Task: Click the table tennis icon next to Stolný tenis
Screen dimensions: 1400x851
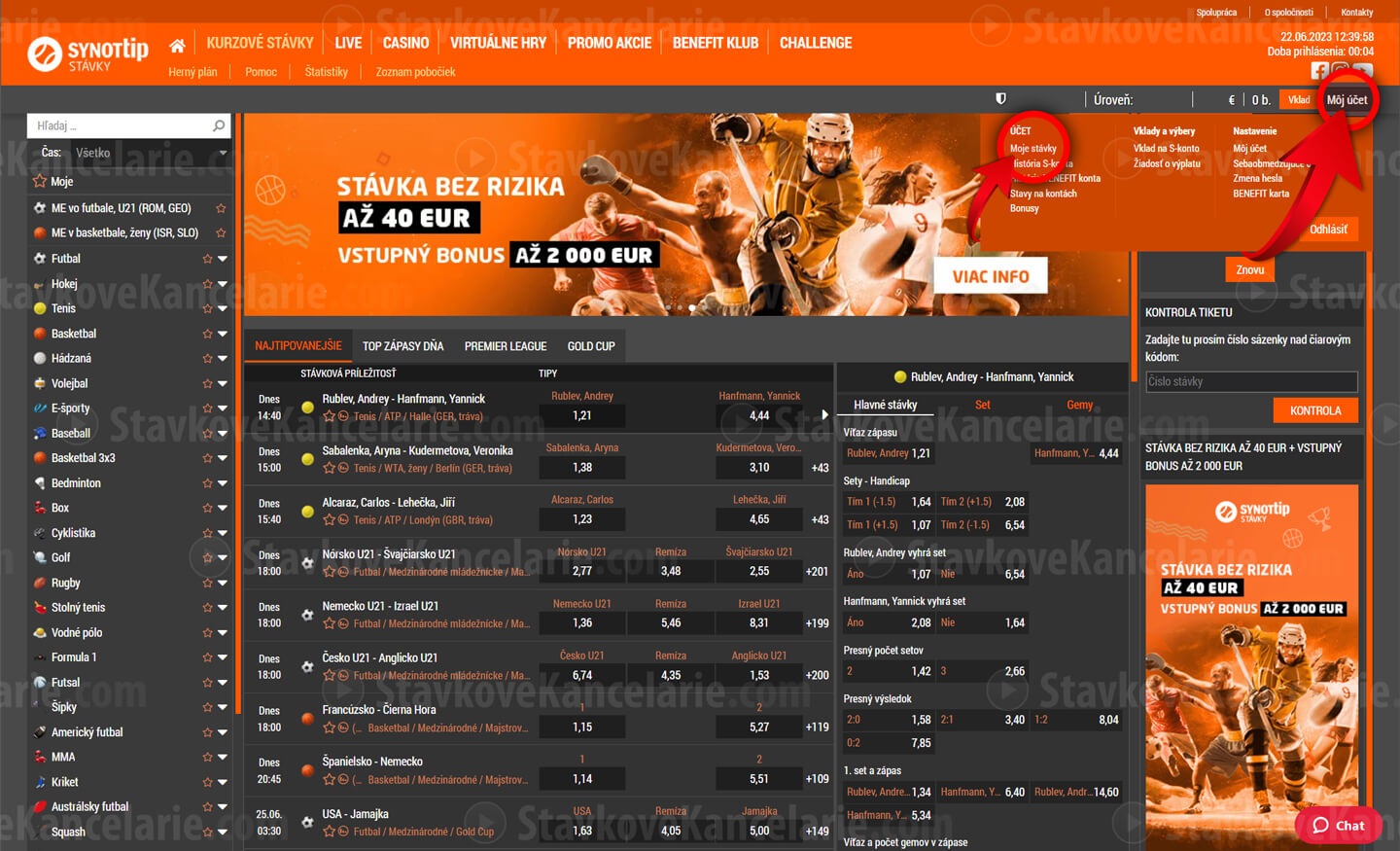Action: [x=40, y=608]
